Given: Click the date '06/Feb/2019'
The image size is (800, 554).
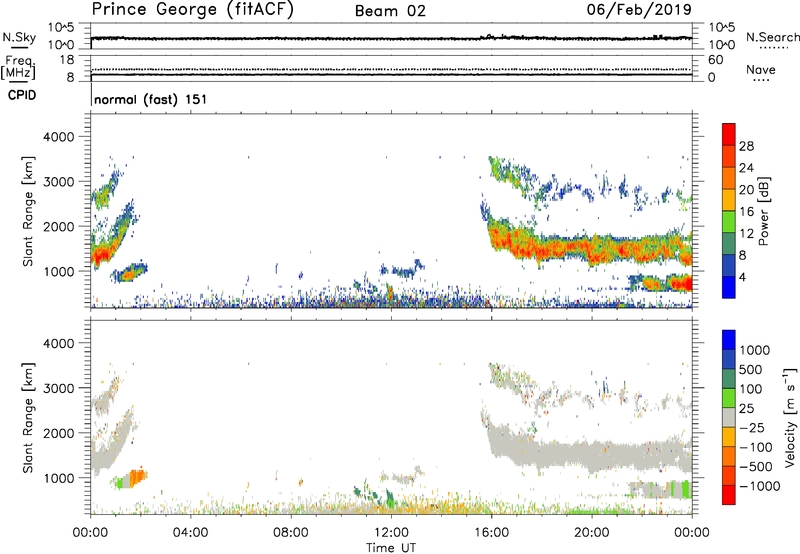Looking at the screenshot, I should (x=639, y=9).
